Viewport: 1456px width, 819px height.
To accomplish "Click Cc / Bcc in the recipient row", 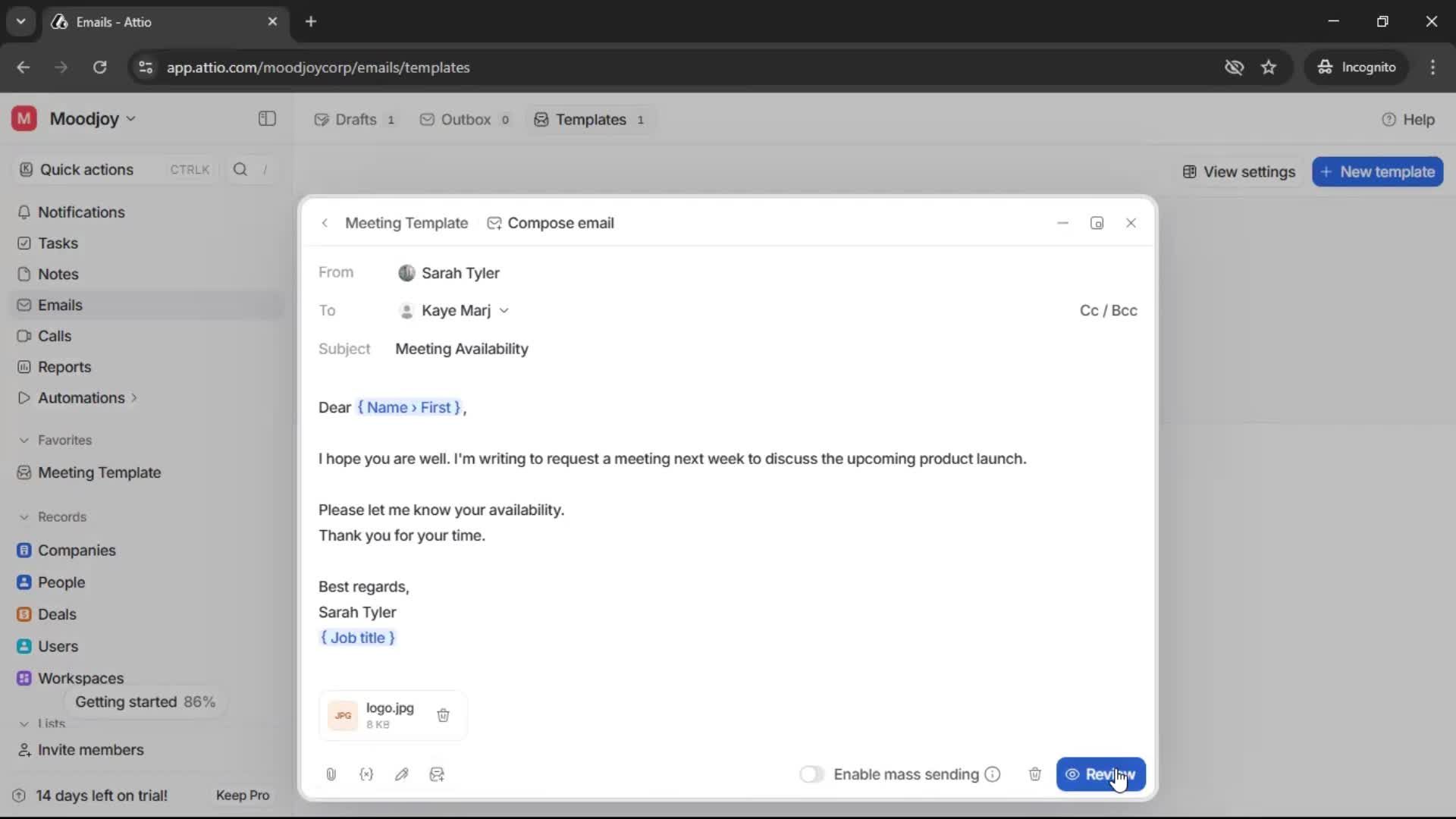I will pos(1109,310).
